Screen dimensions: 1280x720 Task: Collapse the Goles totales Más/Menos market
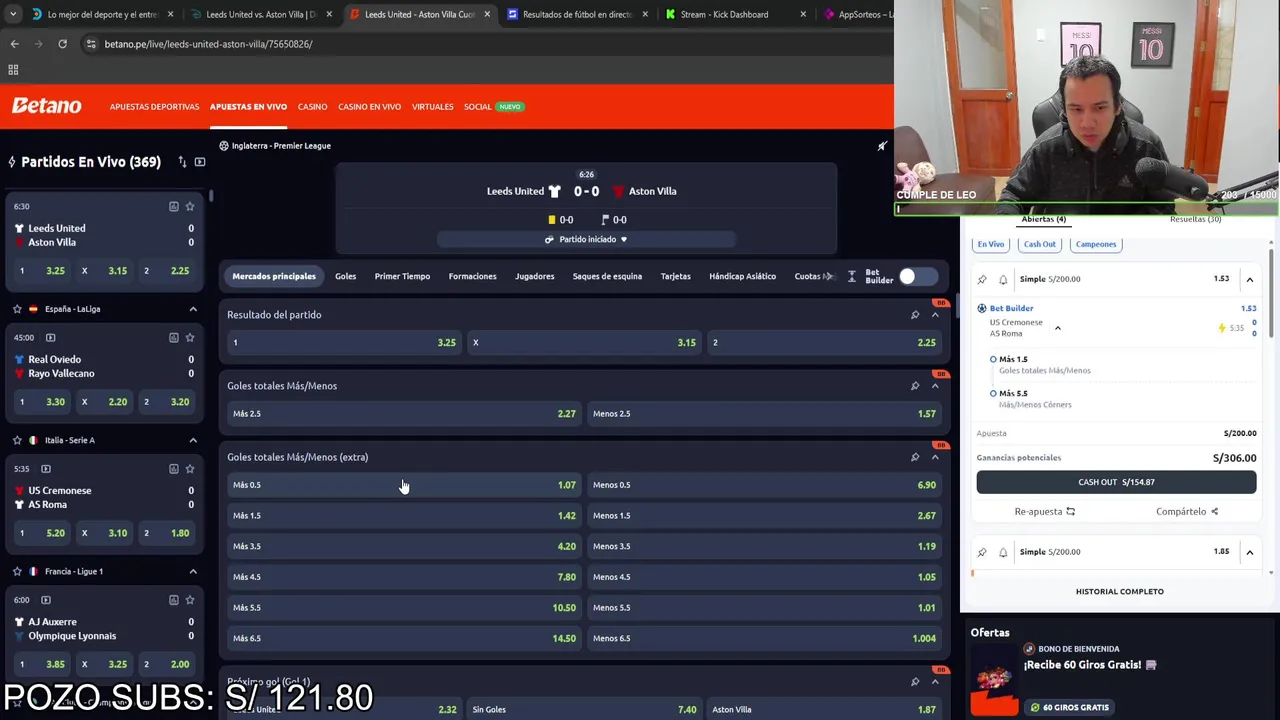pyautogui.click(x=935, y=386)
